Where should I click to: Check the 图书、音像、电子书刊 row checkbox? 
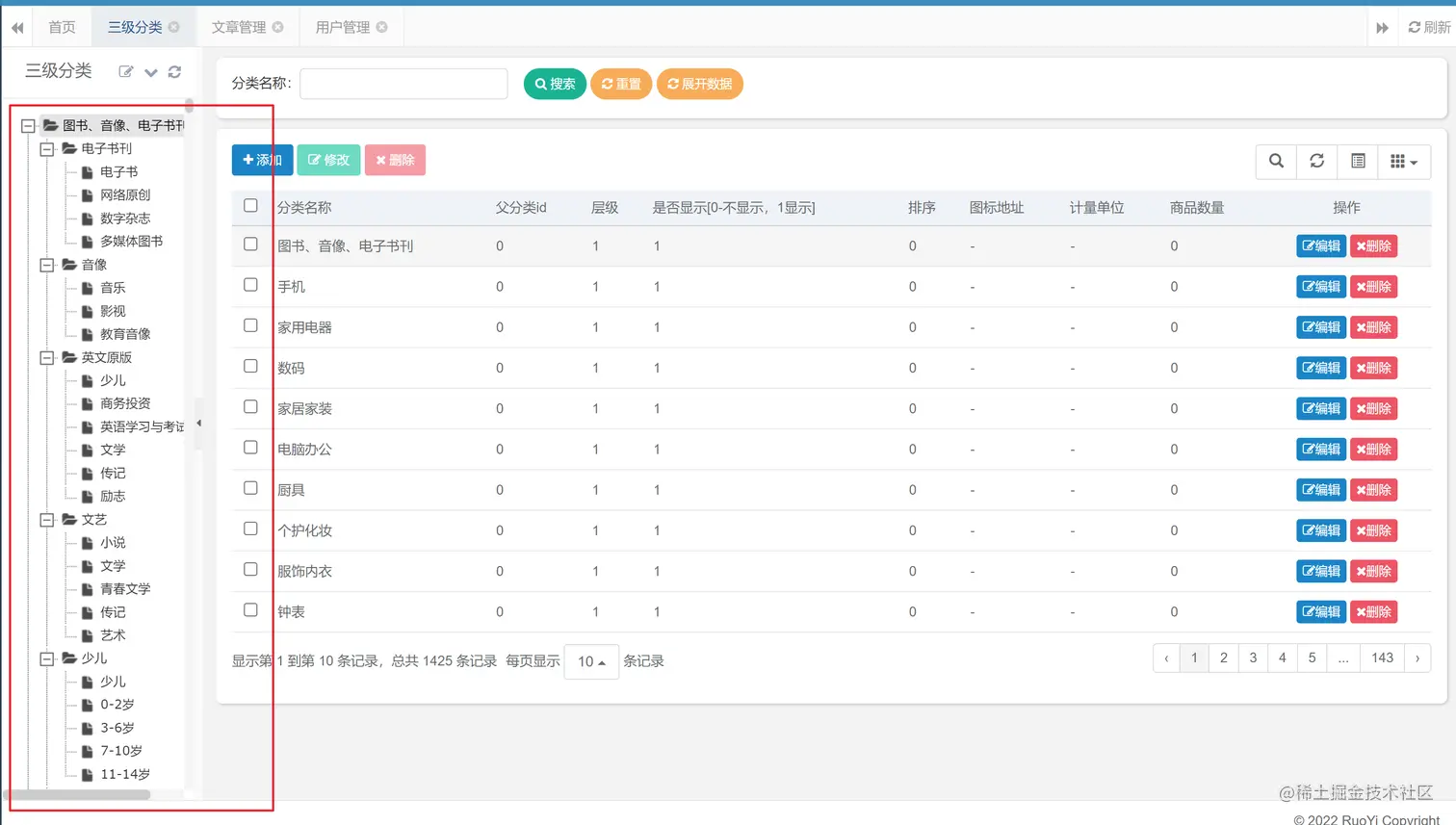[250, 245]
